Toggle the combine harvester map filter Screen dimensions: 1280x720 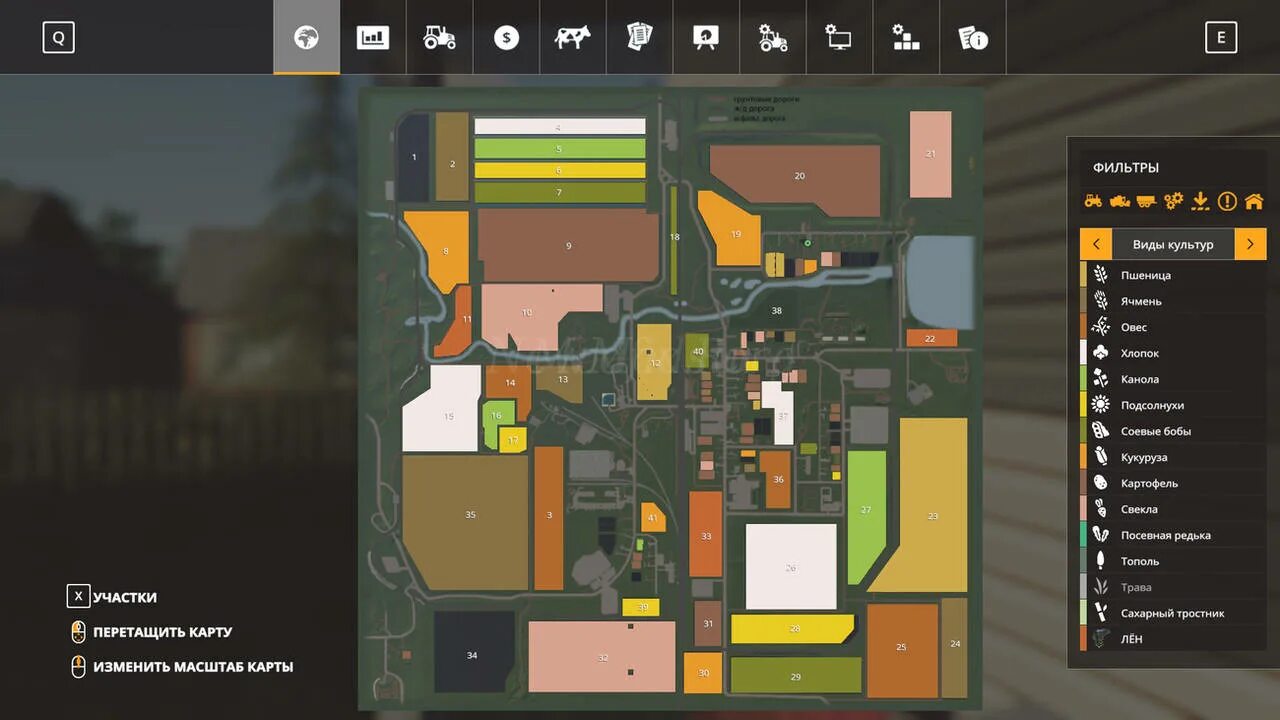click(x=1120, y=201)
